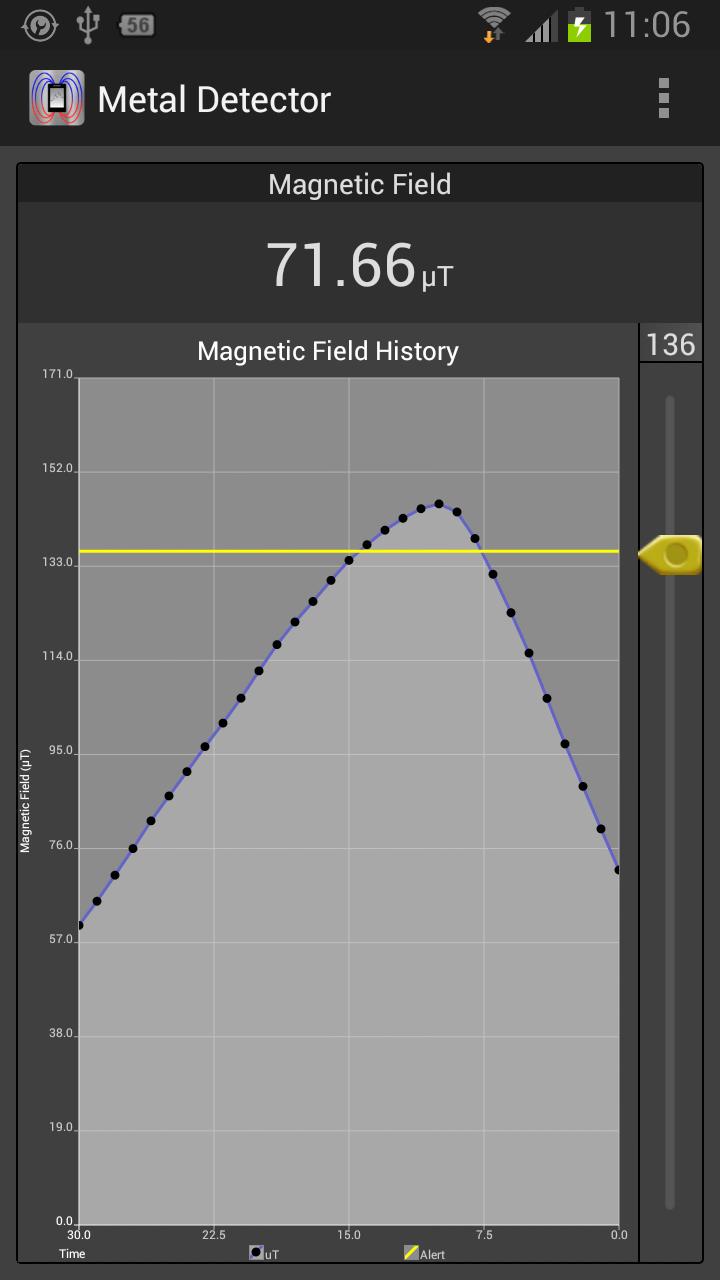Tap the battery level 56 indicator icon

tap(137, 24)
